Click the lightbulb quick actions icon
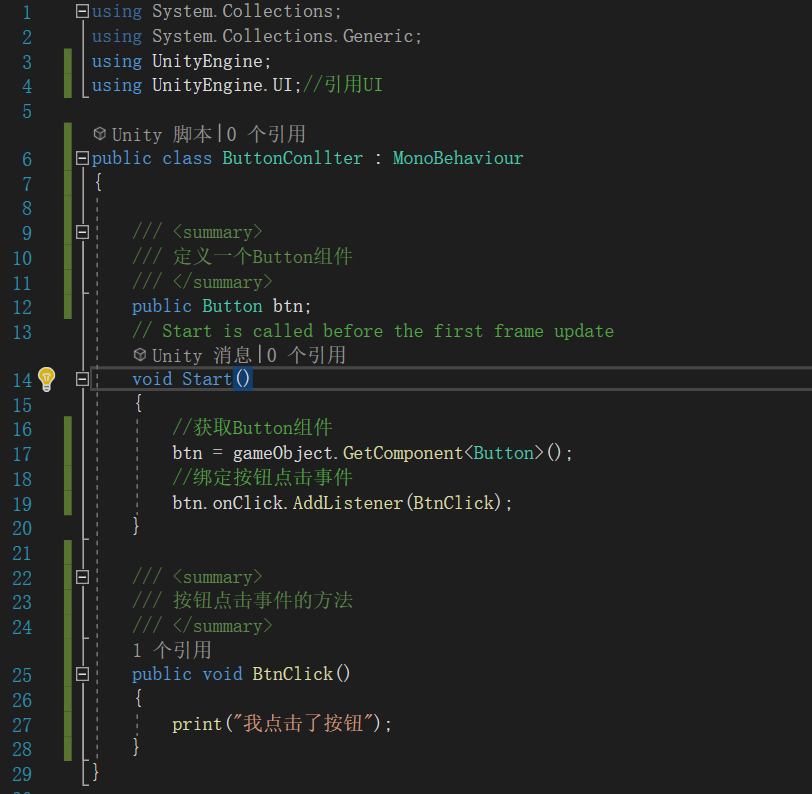812x794 pixels. click(x=46, y=379)
